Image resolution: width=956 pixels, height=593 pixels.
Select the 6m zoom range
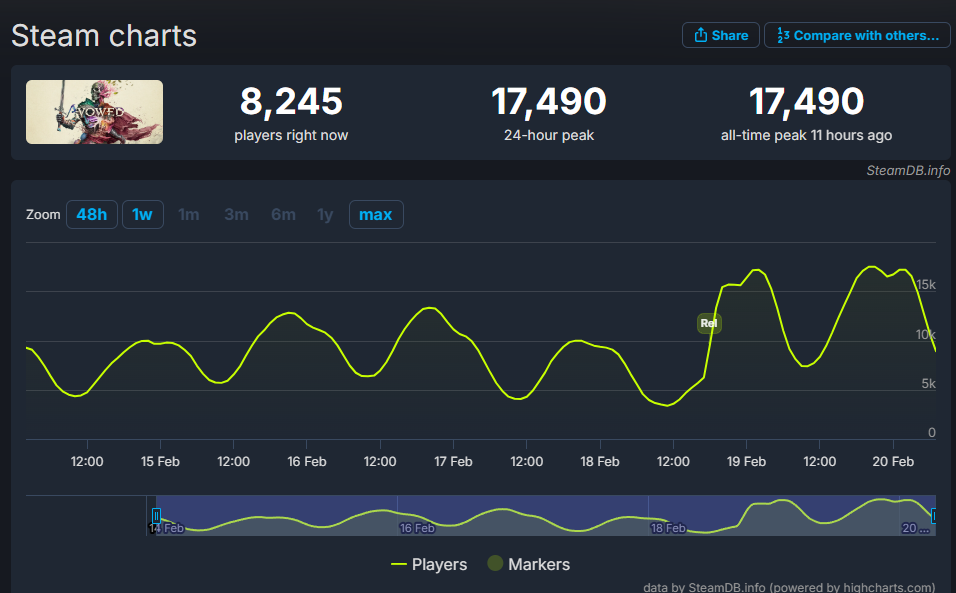tap(283, 214)
